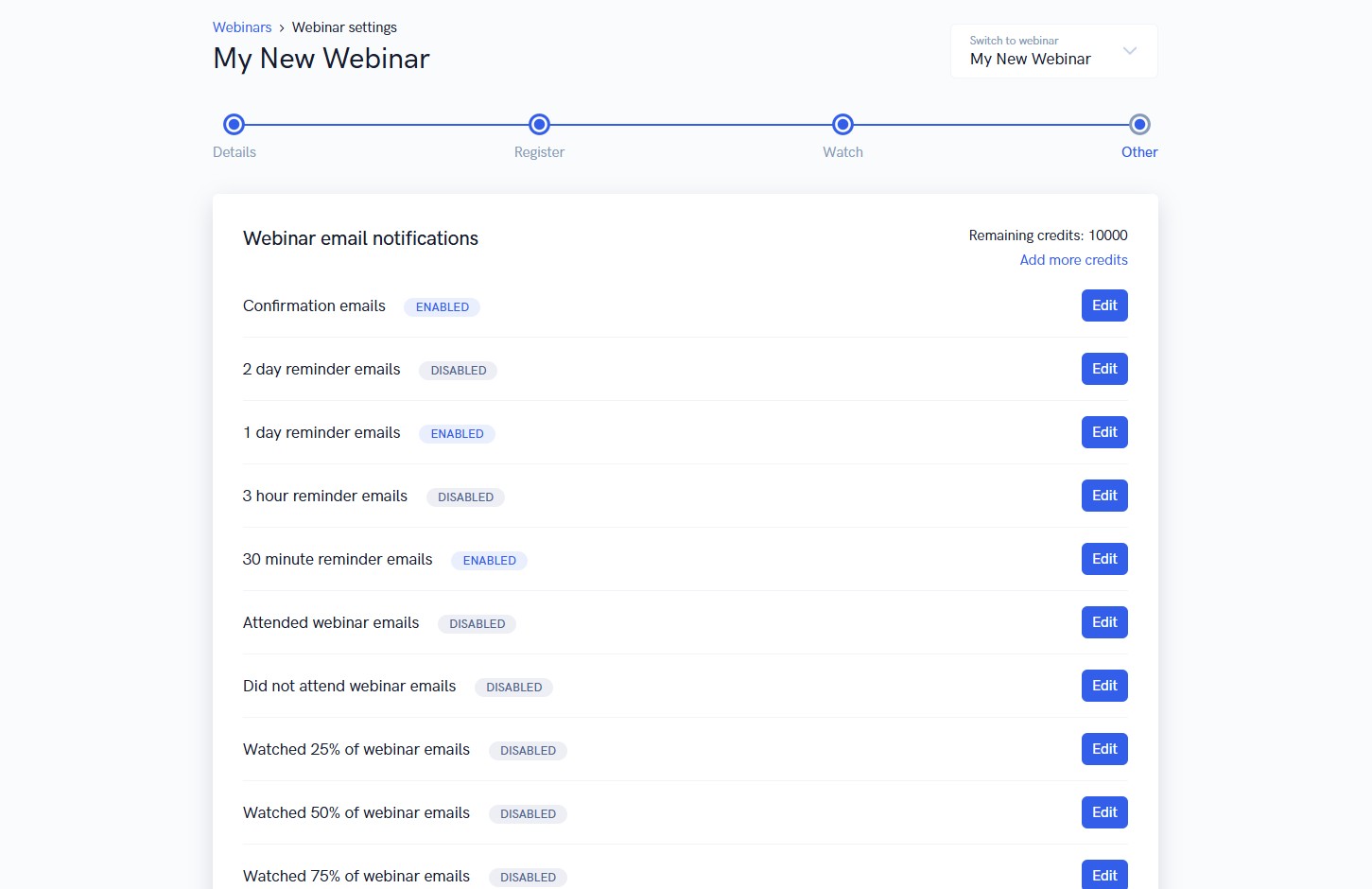Edit the Confirmation emails settings
Image resolution: width=1372 pixels, height=889 pixels.
pos(1103,305)
